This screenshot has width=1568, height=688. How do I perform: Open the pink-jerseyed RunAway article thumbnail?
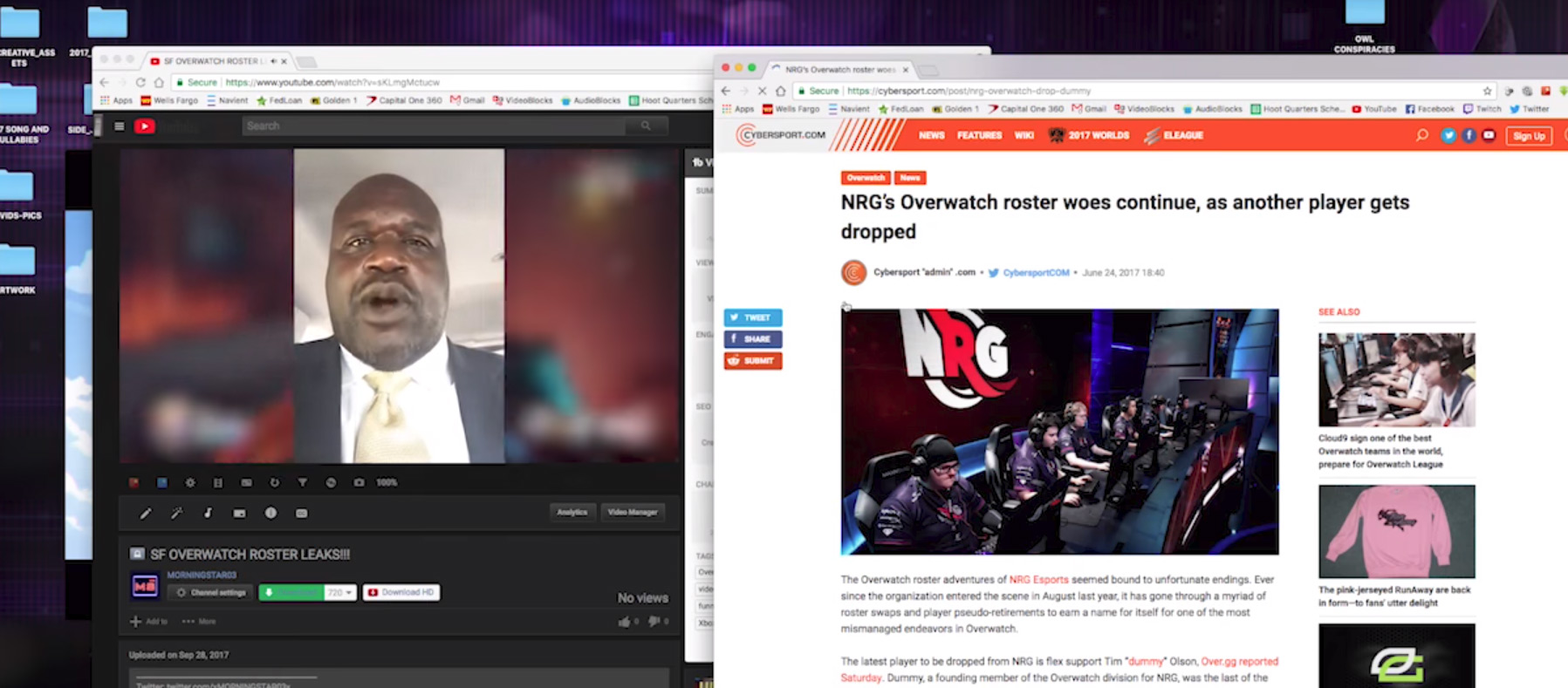pyautogui.click(x=1397, y=531)
